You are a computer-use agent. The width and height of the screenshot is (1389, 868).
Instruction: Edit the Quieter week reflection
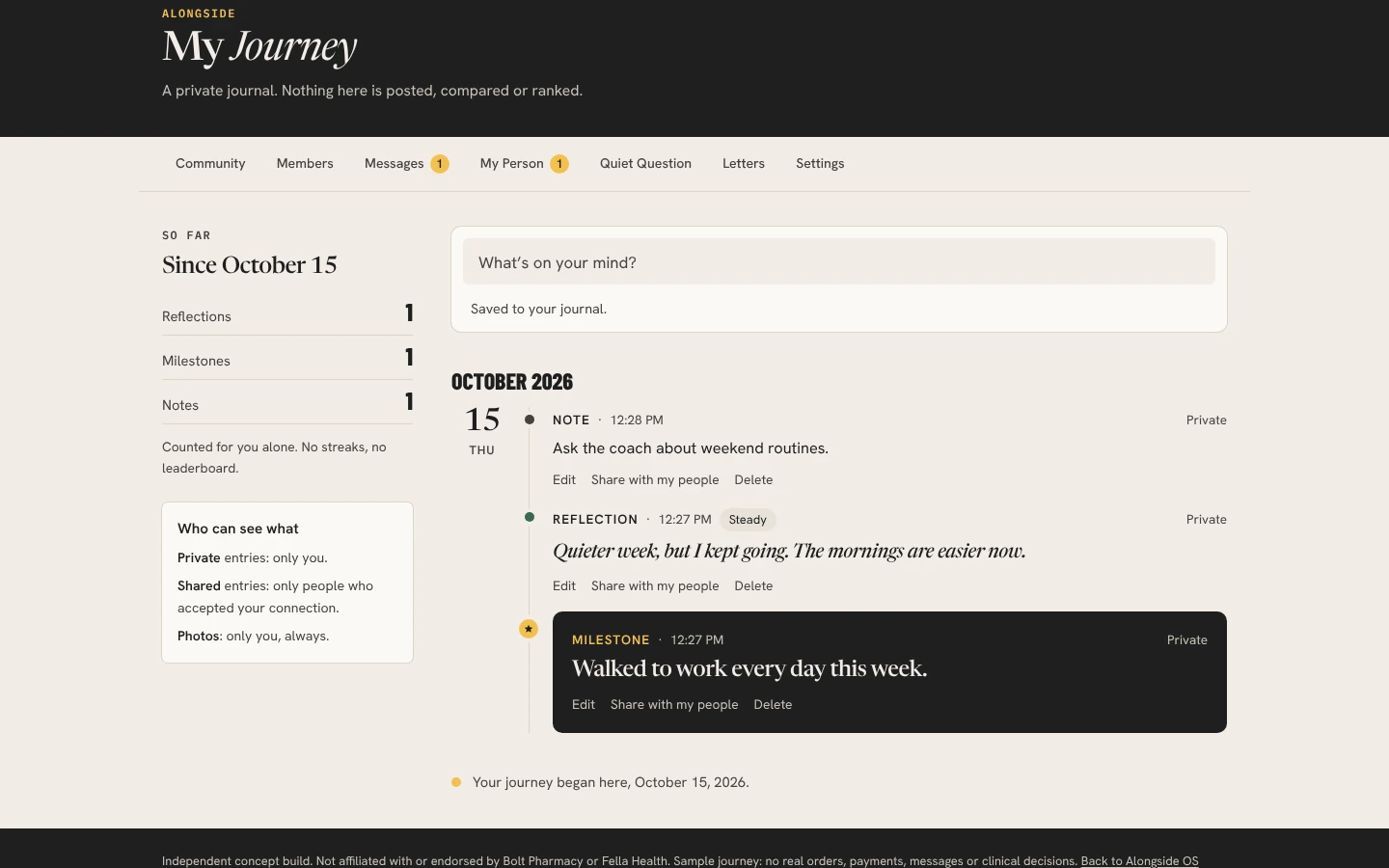pos(564,586)
